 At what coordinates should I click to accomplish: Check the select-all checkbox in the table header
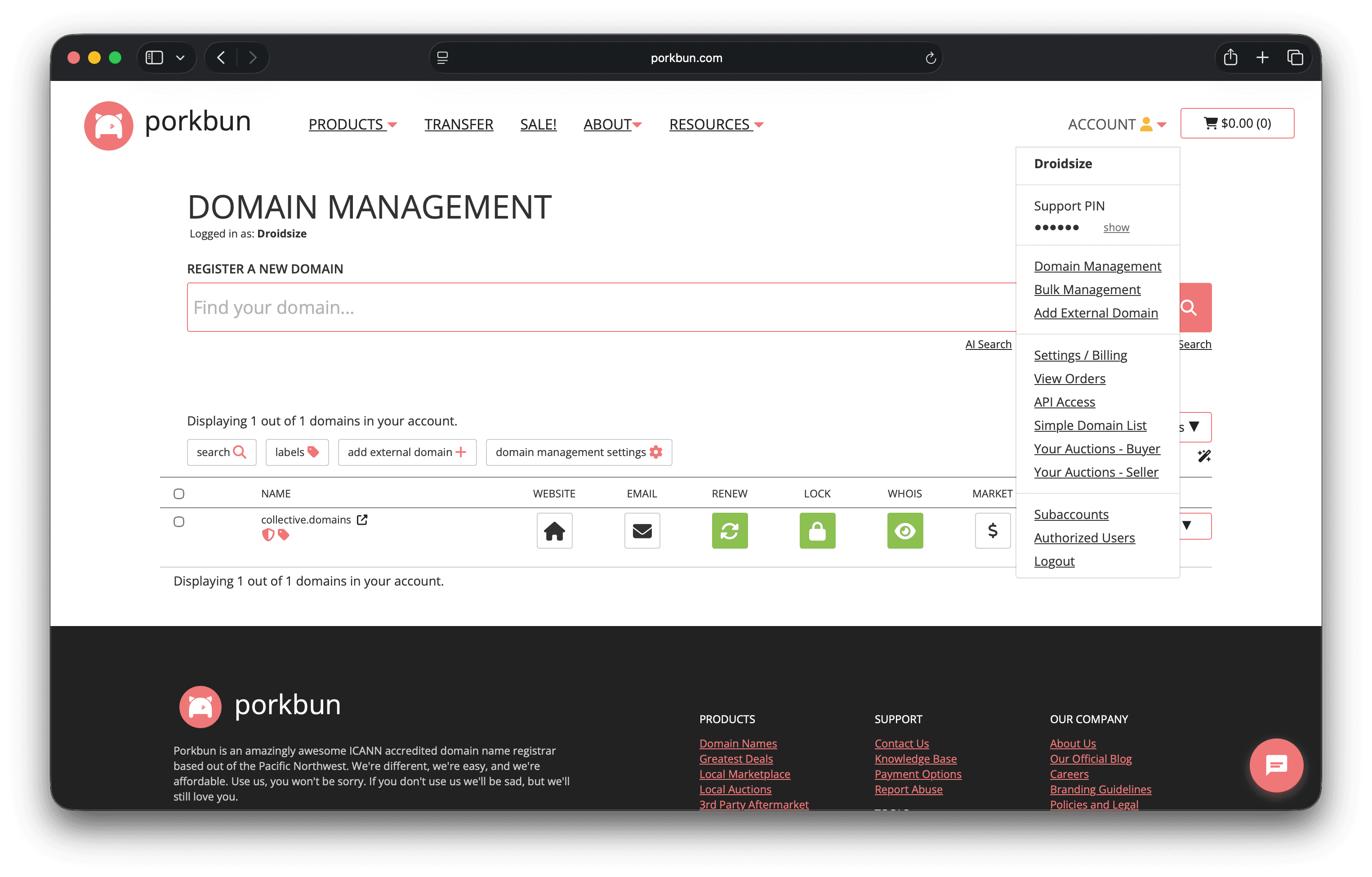click(x=179, y=493)
